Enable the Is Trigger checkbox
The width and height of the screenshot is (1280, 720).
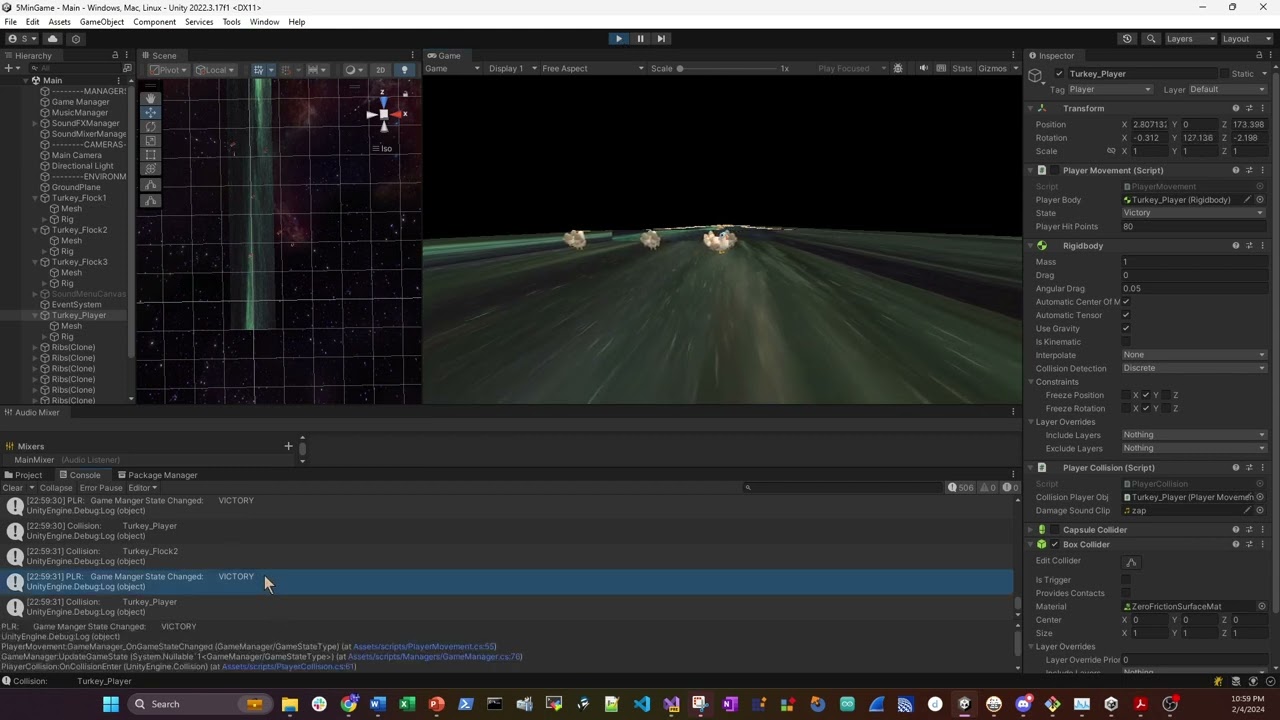click(x=1126, y=580)
